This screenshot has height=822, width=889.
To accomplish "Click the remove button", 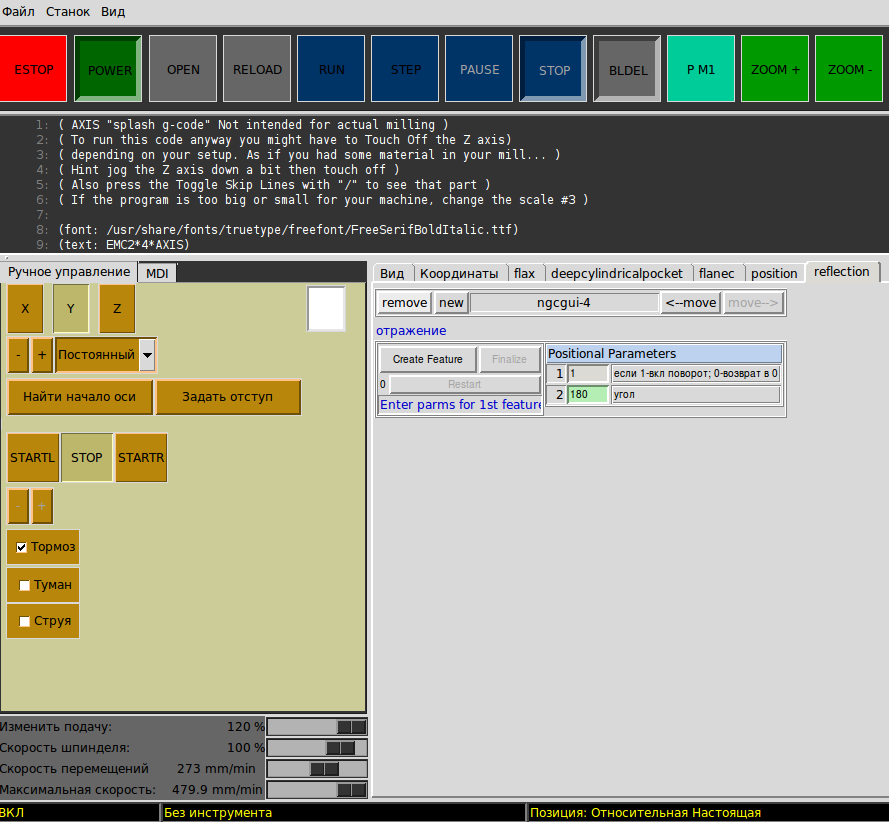I will coord(404,303).
